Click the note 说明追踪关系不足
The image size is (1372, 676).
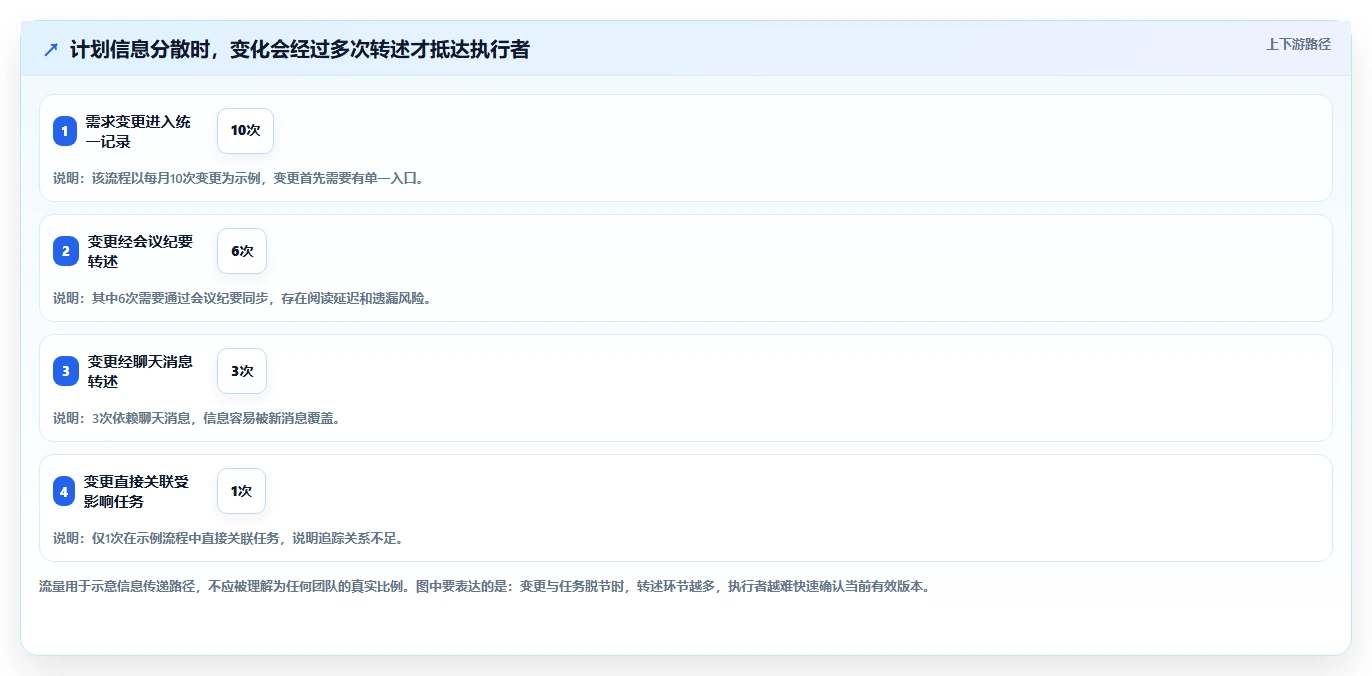[x=228, y=538]
